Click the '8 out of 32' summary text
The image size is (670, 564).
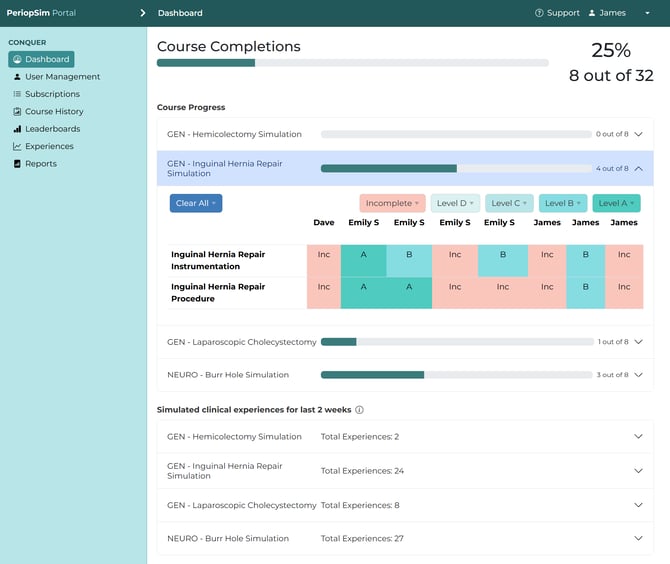click(x=611, y=76)
